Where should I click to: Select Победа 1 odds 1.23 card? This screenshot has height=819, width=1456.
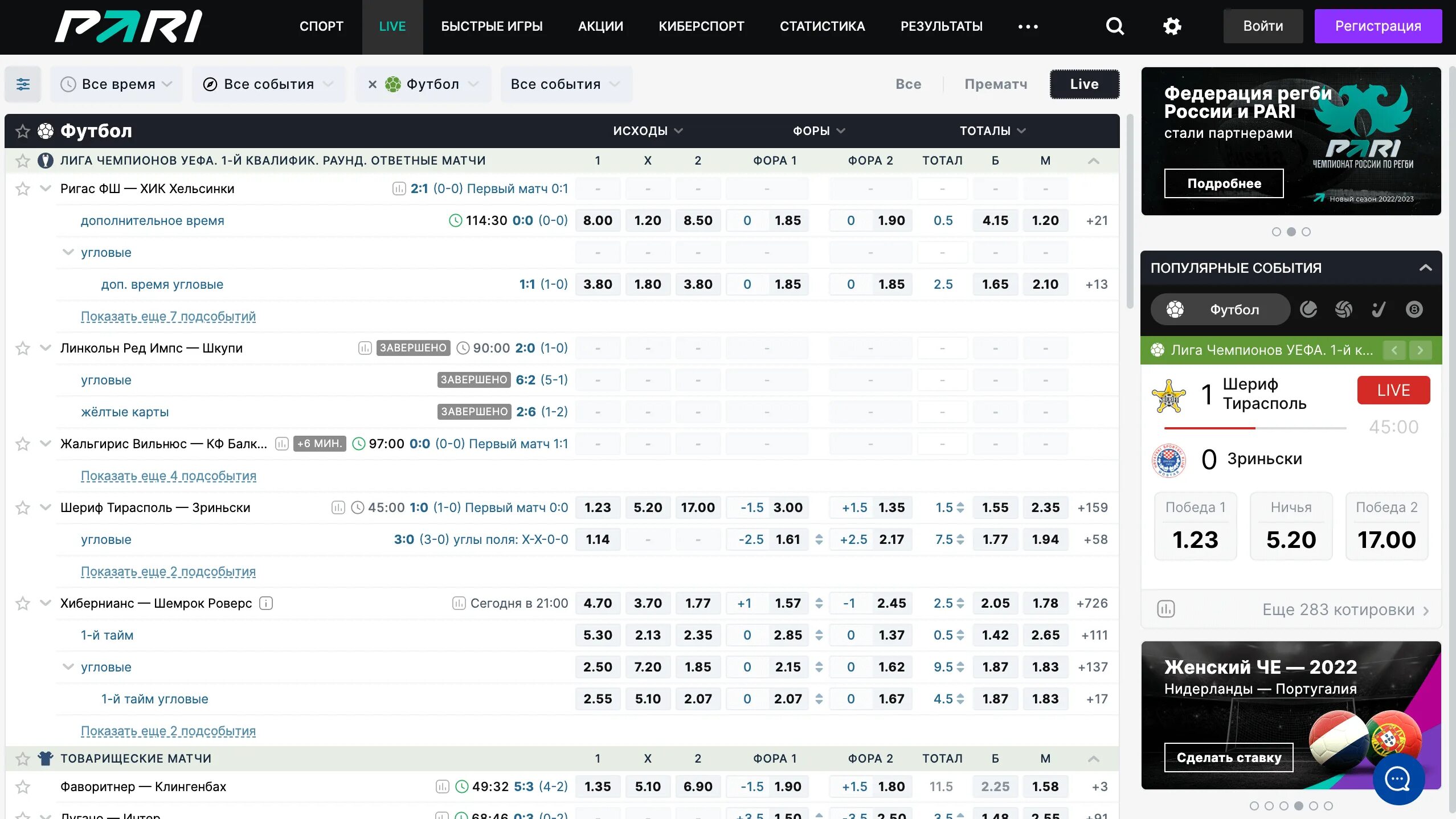[x=1196, y=526]
